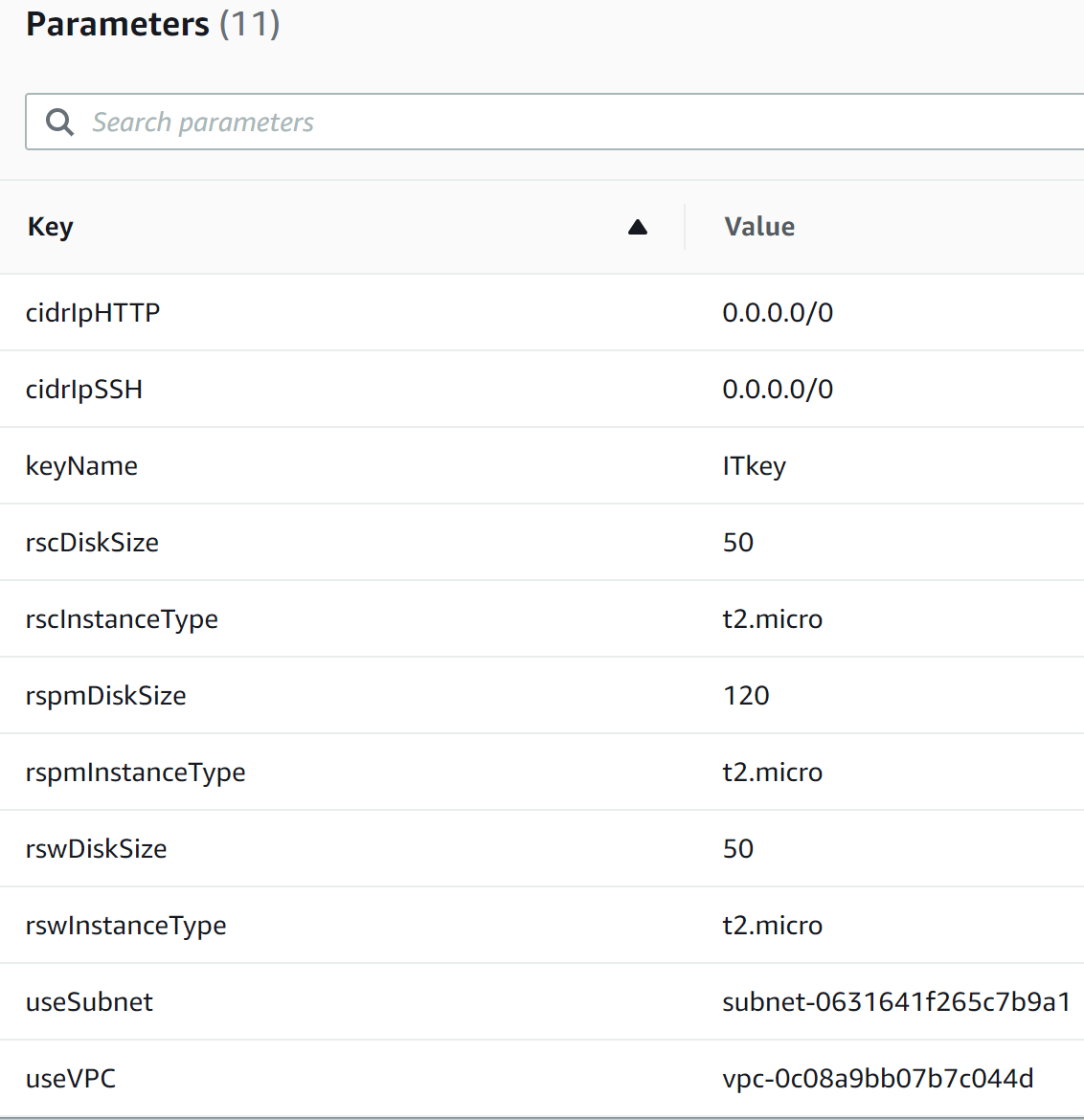The height and width of the screenshot is (1120, 1084).
Task: Select the rspmInstanceType t2.micro value
Action: [x=773, y=772]
